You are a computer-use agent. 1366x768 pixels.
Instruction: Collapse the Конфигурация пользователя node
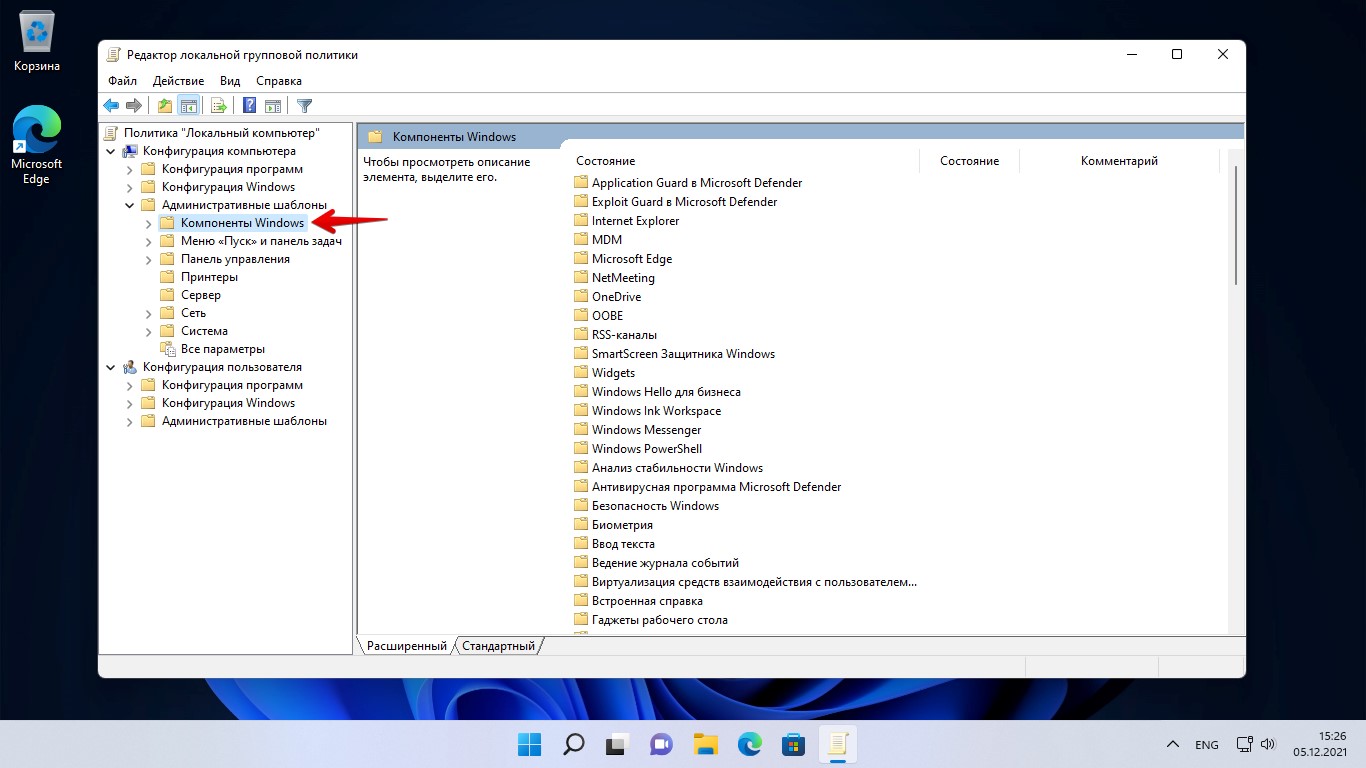pyautogui.click(x=111, y=367)
